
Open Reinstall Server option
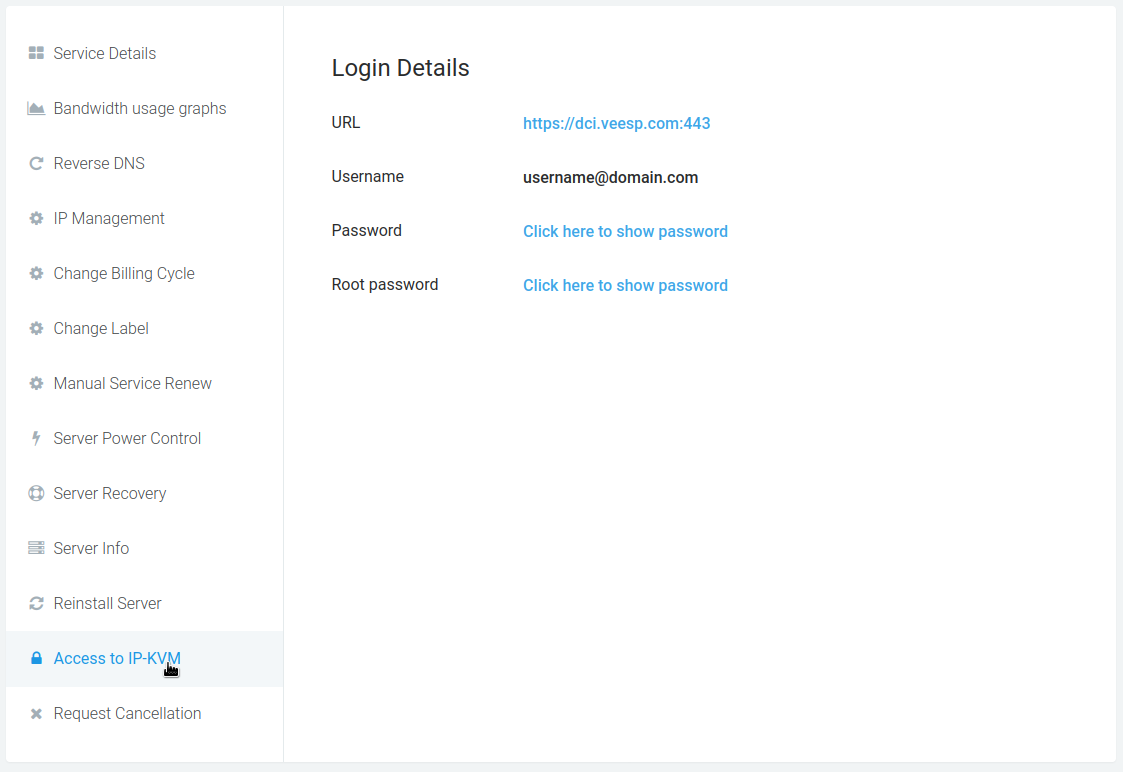[107, 603]
